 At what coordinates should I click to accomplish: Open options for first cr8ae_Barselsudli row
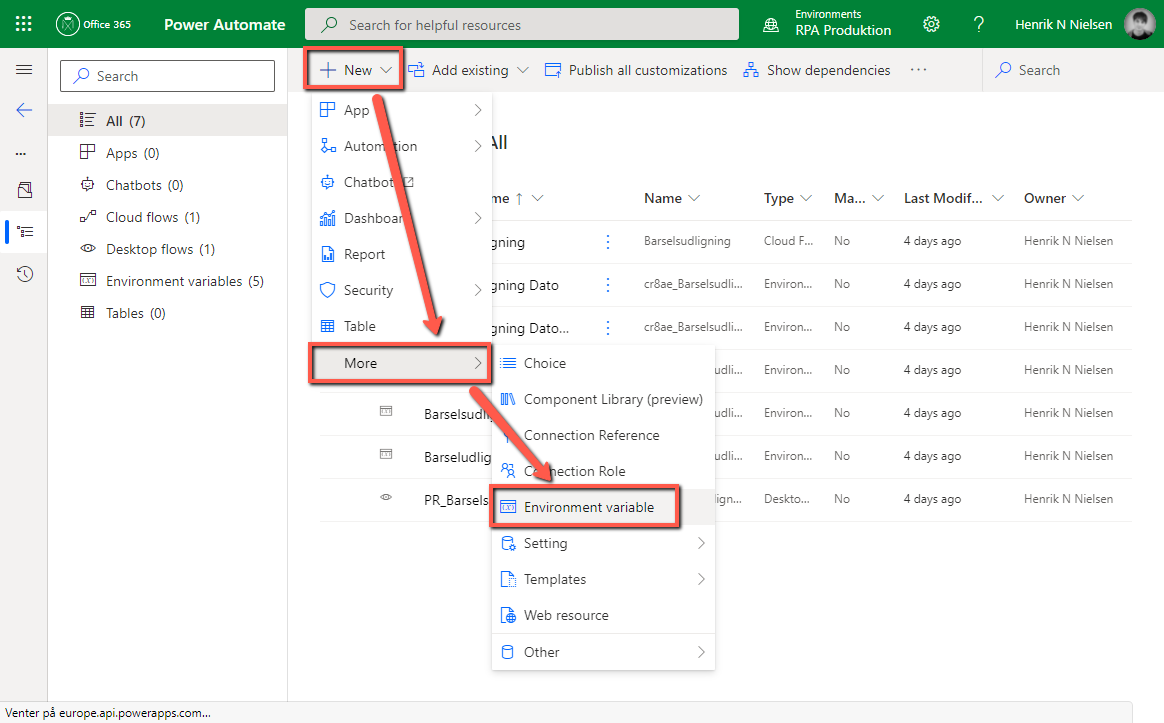tap(608, 285)
